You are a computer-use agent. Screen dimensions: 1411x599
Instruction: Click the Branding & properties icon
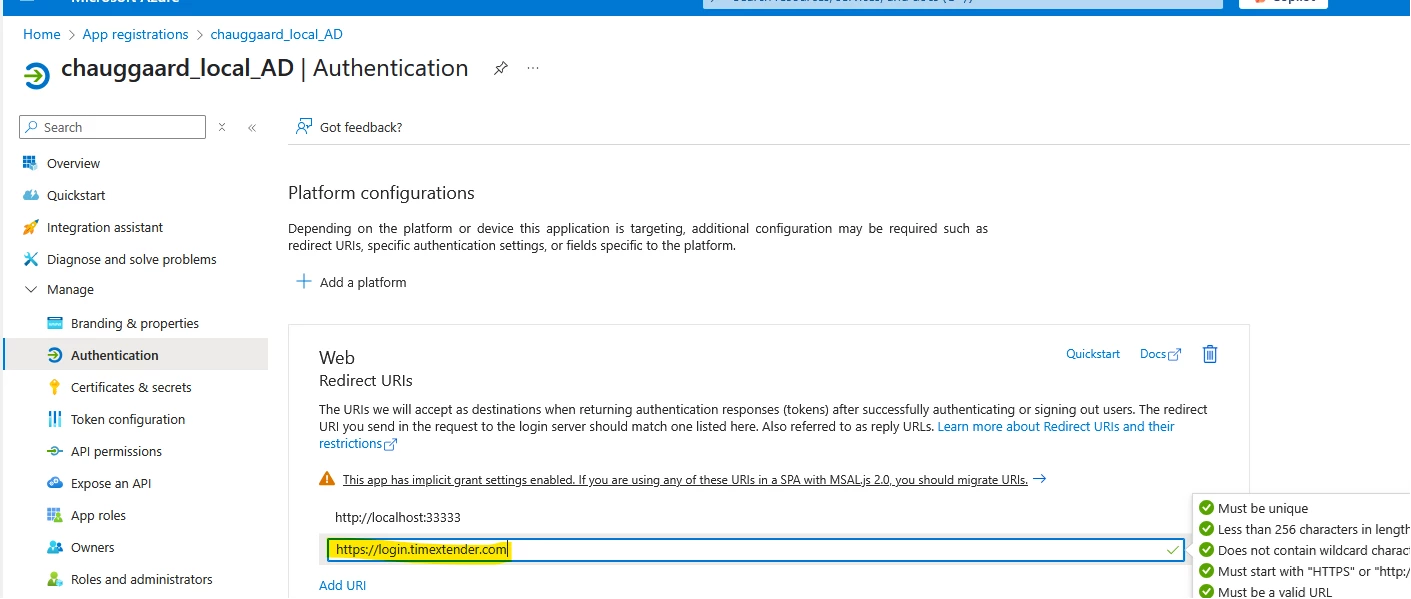click(x=55, y=323)
